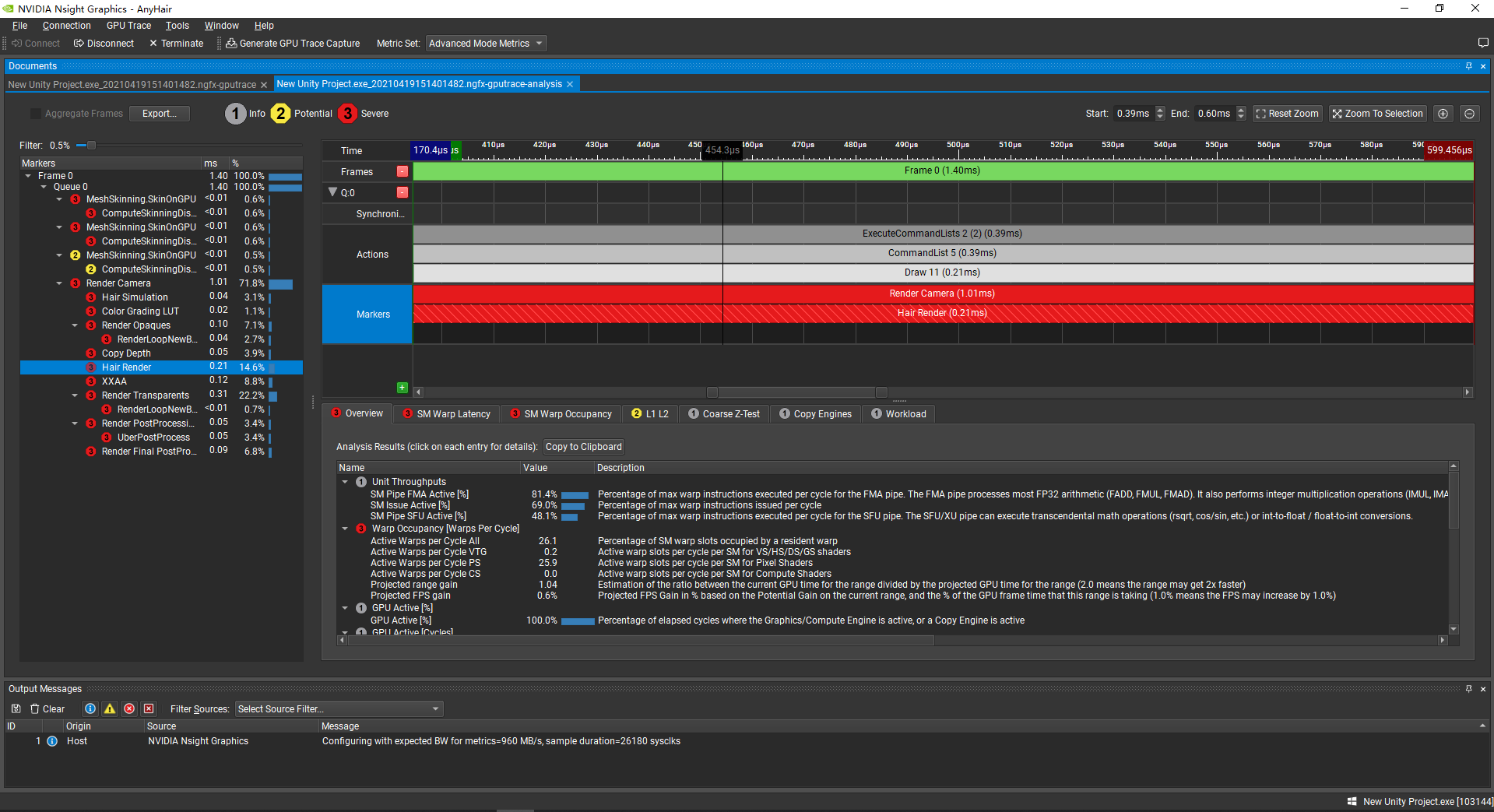Click the severity icon beside Hair Simulation
Viewport: 1494px width, 812px height.
91,297
